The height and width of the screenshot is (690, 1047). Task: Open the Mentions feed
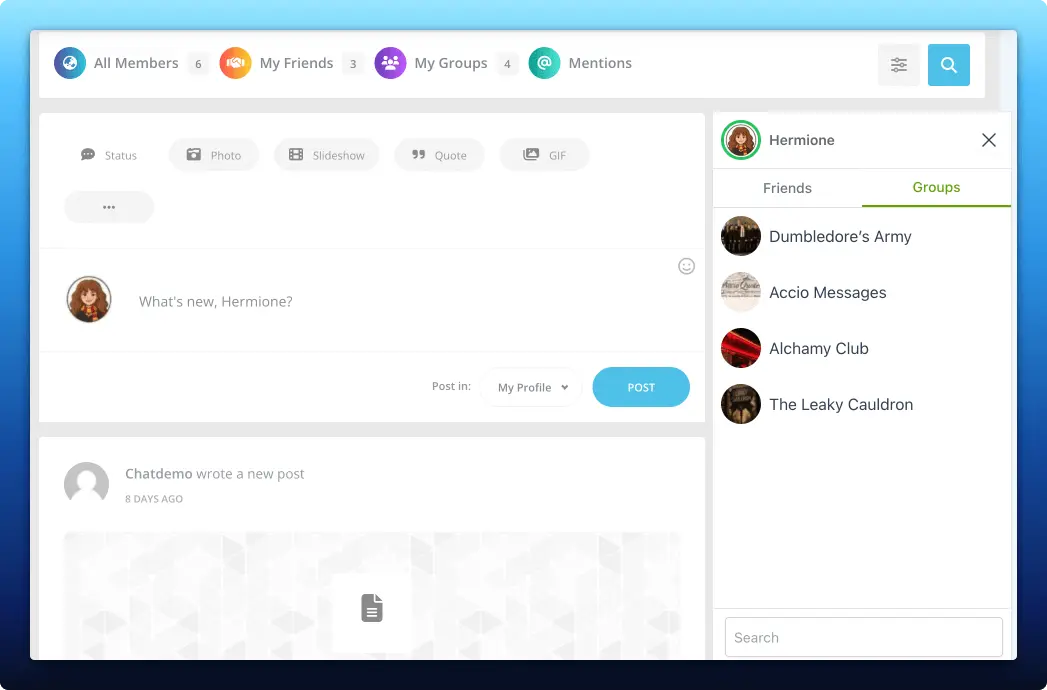(581, 63)
